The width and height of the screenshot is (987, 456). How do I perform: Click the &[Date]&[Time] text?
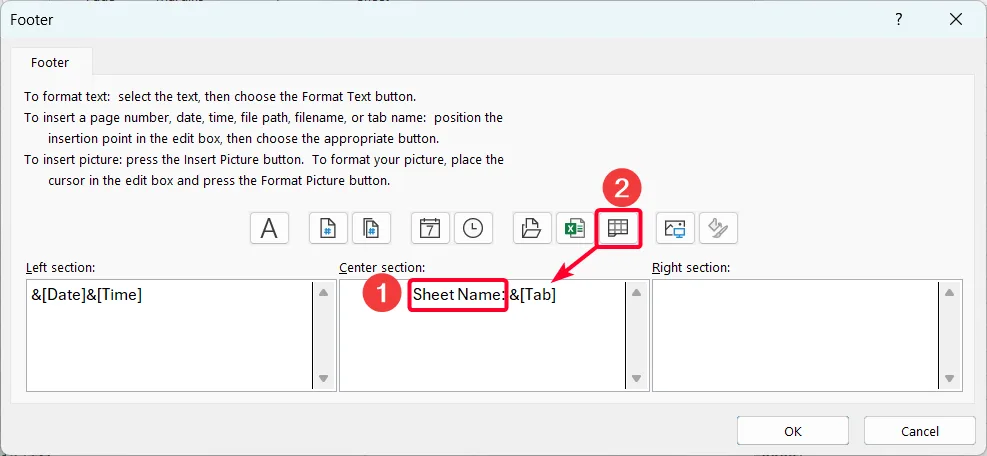point(87,294)
